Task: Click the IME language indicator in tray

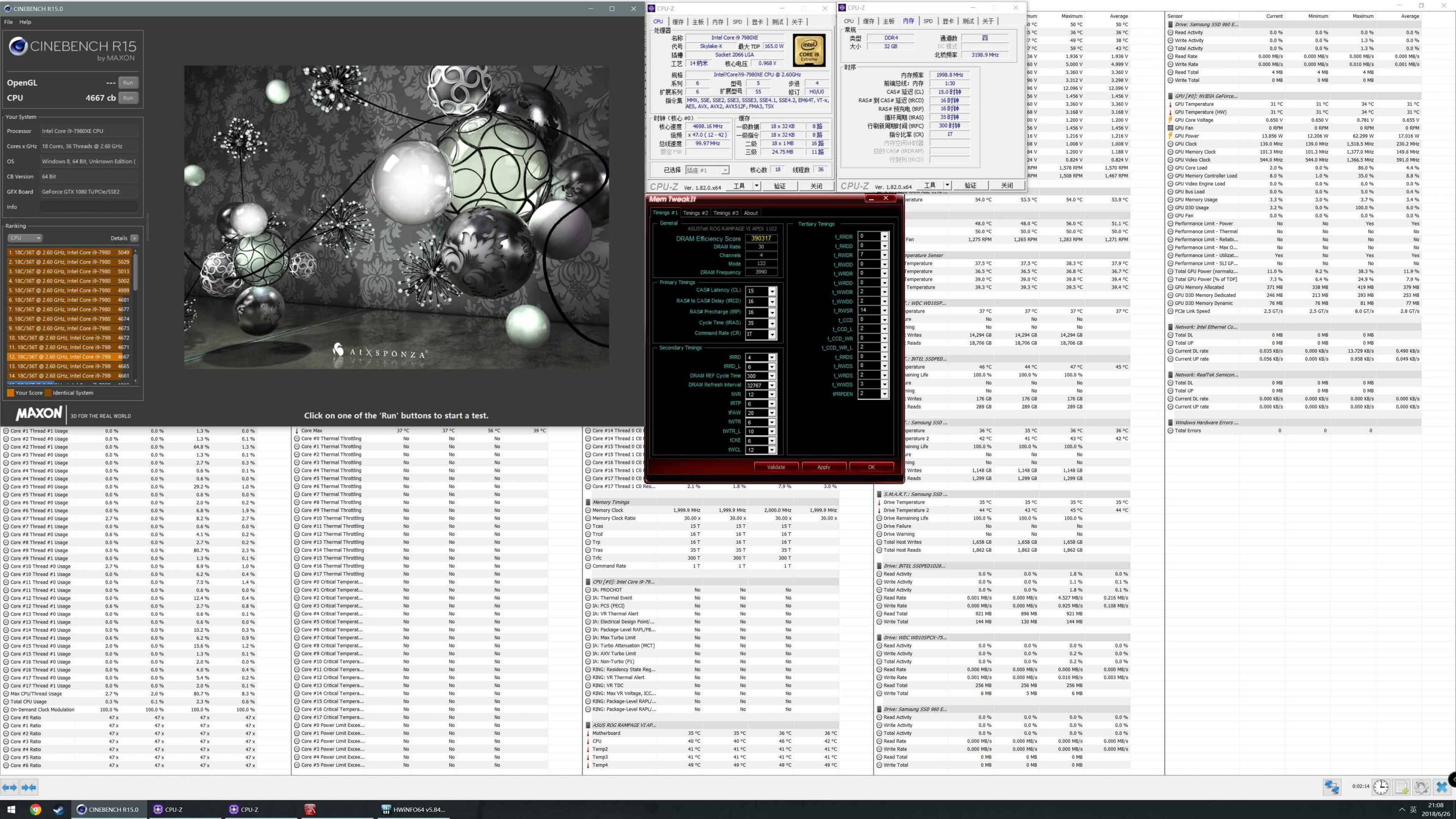Action: pyautogui.click(x=1414, y=809)
